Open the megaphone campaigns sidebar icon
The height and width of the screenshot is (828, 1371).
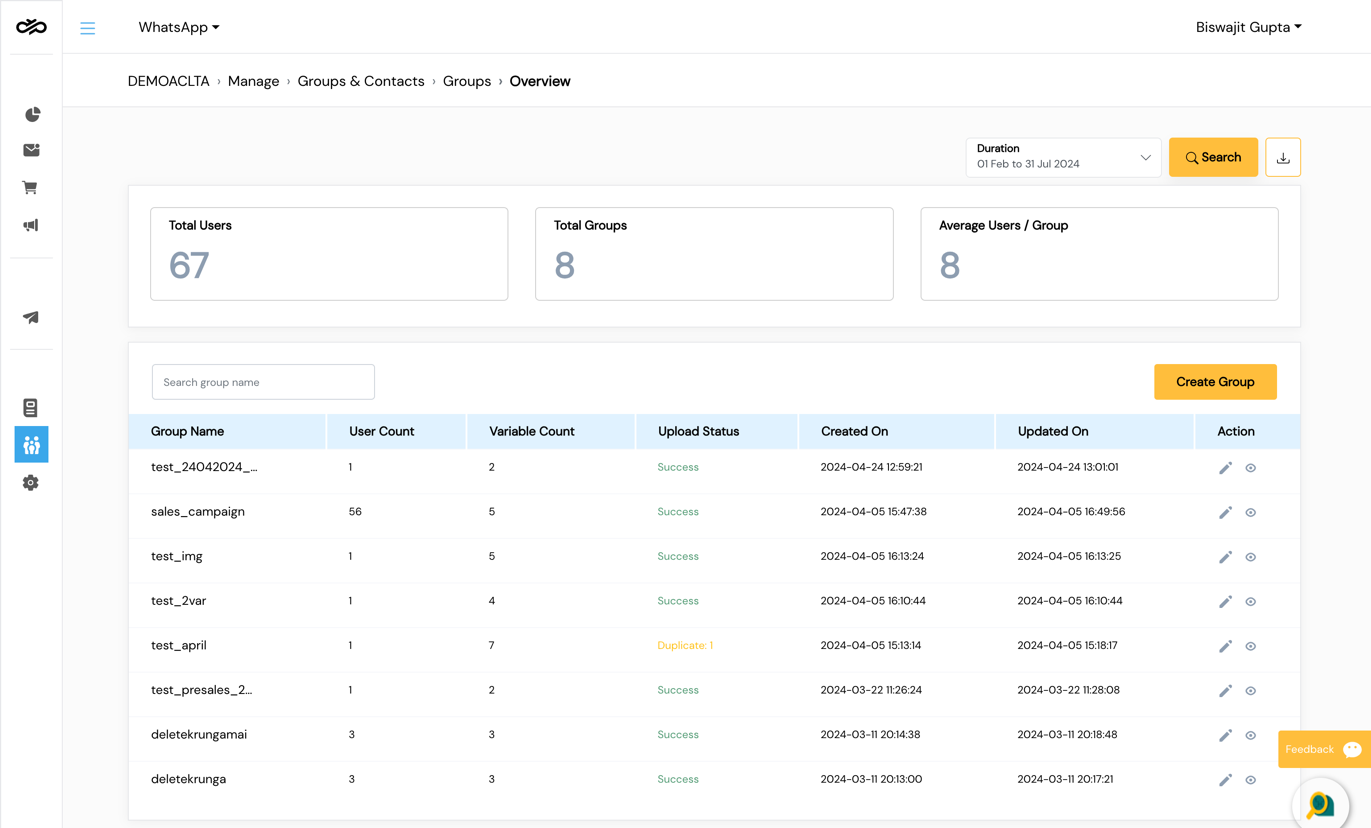[31, 225]
